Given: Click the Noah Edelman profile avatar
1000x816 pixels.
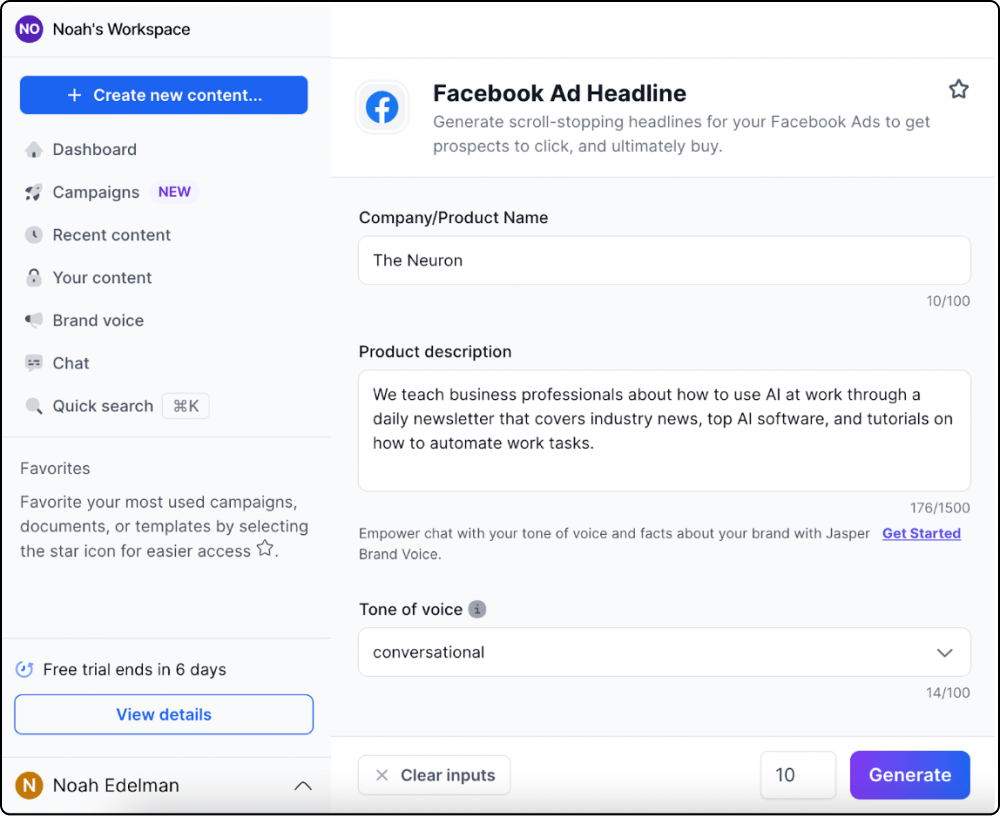Looking at the screenshot, I should [29, 785].
